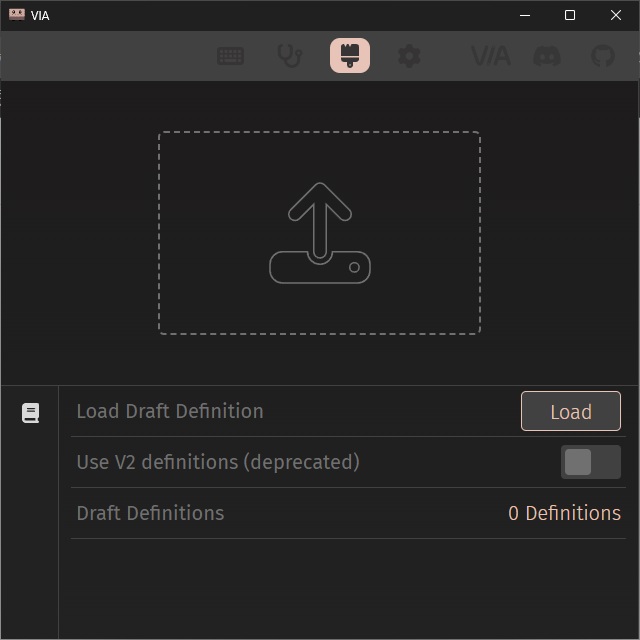The width and height of the screenshot is (640, 640).
Task: Close the VIA window
Action: click(616, 15)
